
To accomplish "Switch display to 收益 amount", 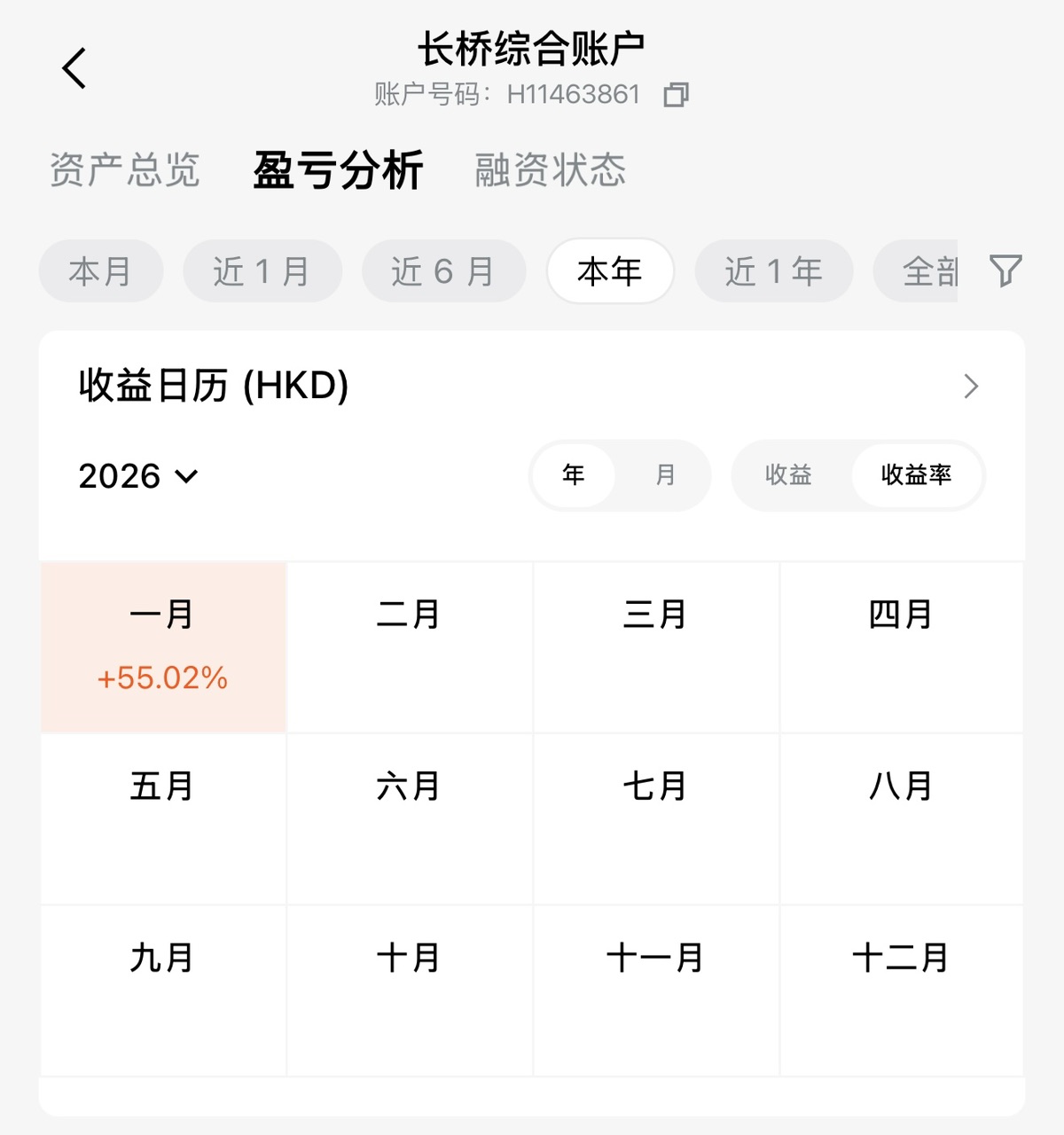I will tap(788, 475).
